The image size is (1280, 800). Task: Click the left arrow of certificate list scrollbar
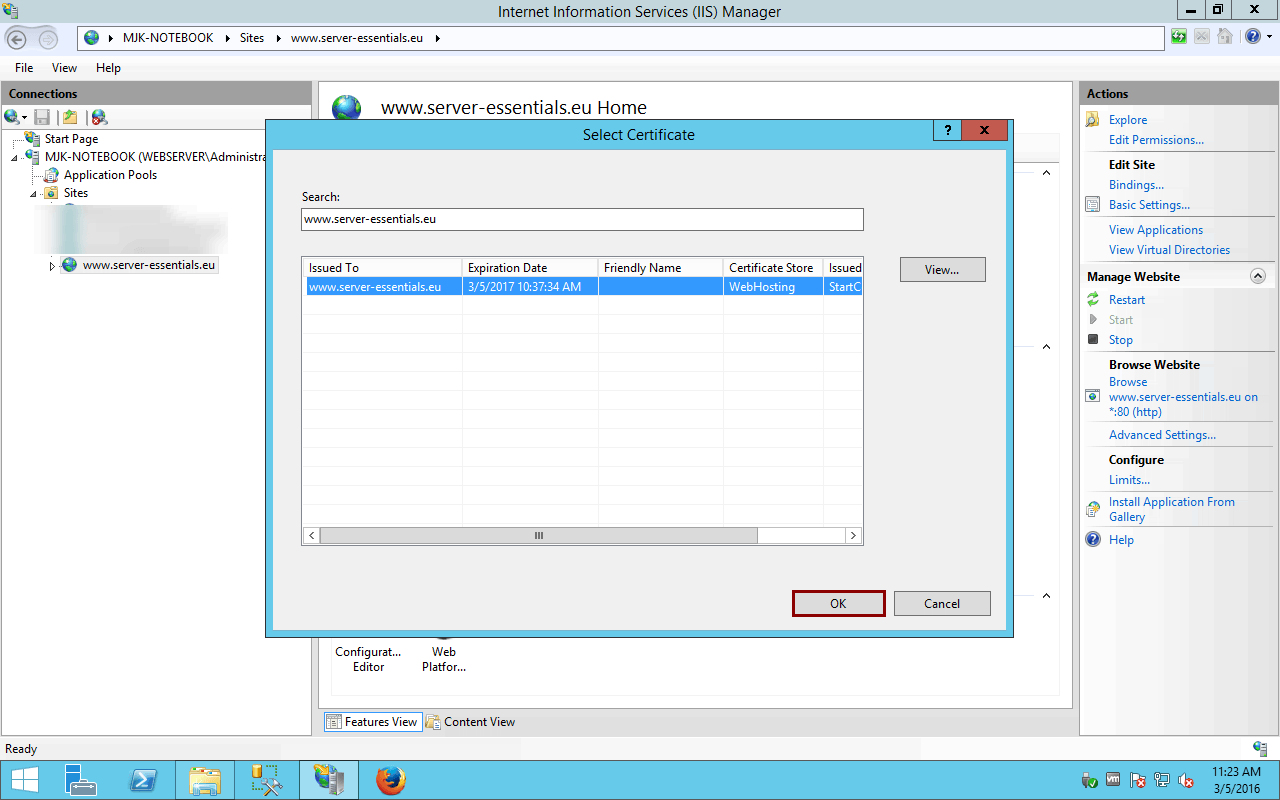point(312,536)
